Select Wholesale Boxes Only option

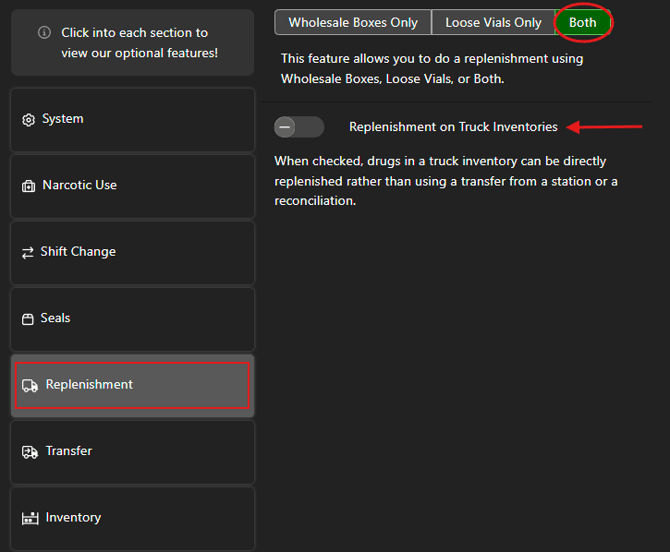tap(353, 22)
